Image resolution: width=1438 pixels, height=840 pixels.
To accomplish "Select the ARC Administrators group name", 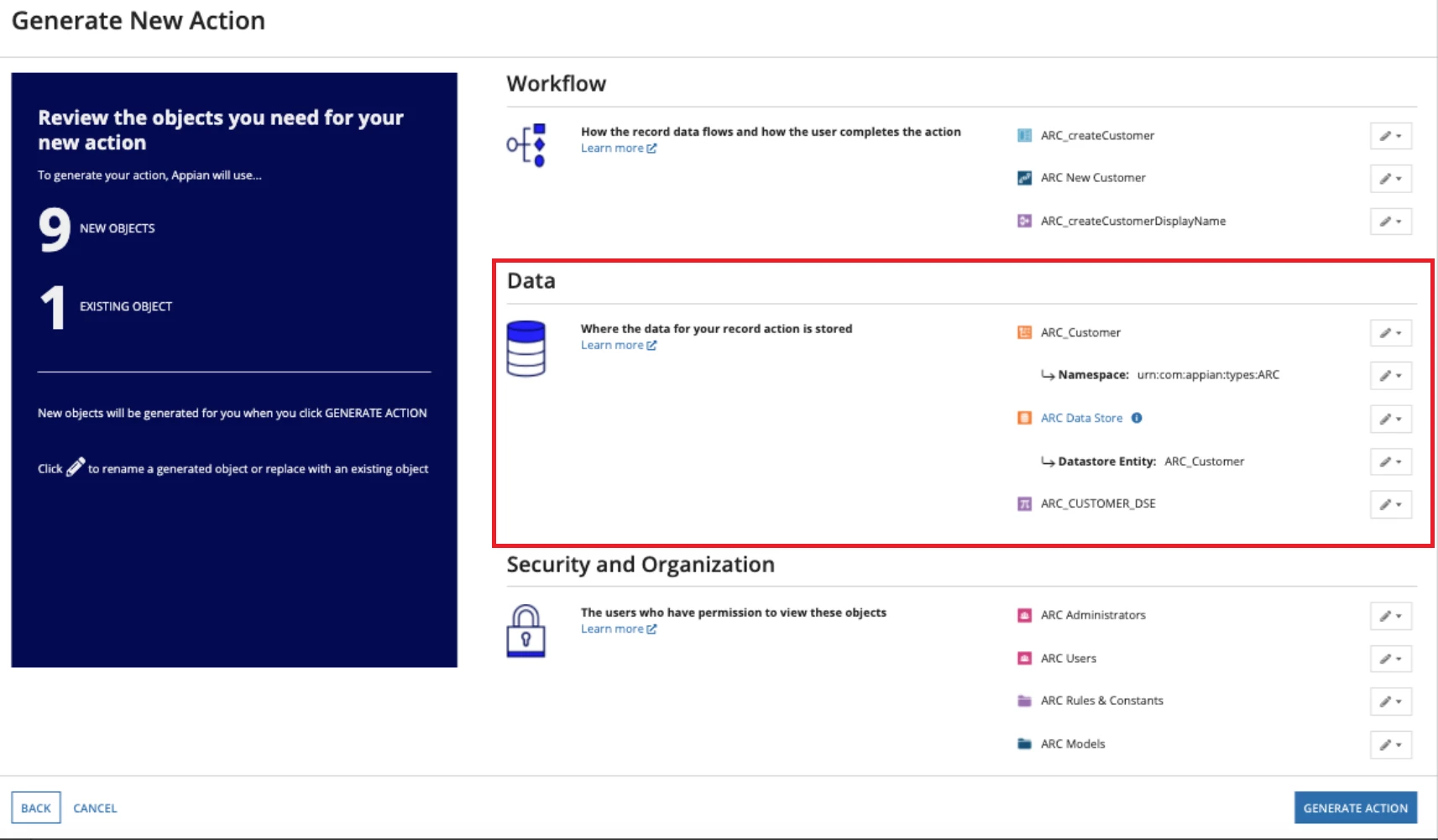I will click(1093, 615).
